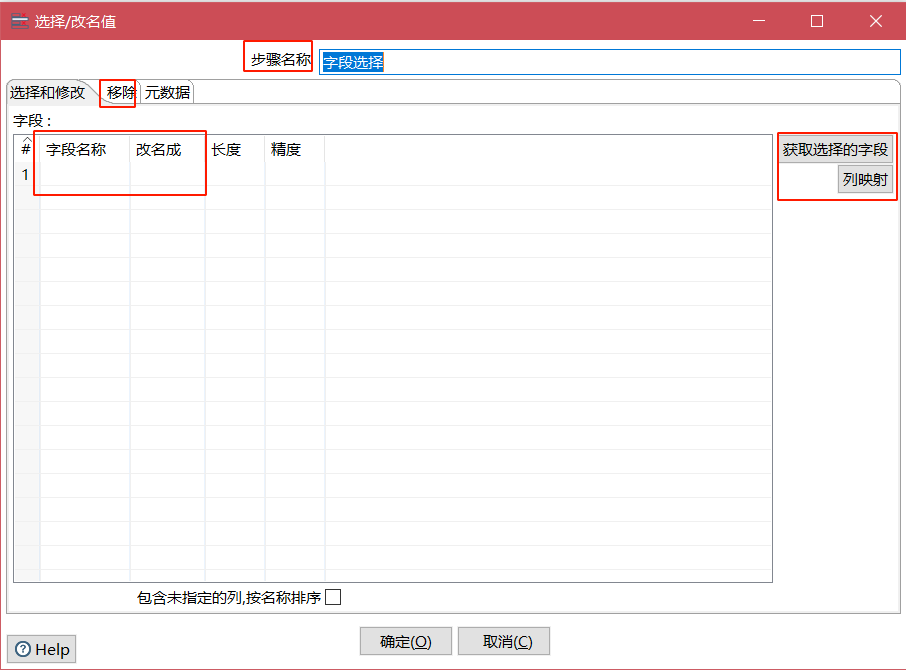
Task: Click first row cell under 改名成
Action: tap(166, 175)
